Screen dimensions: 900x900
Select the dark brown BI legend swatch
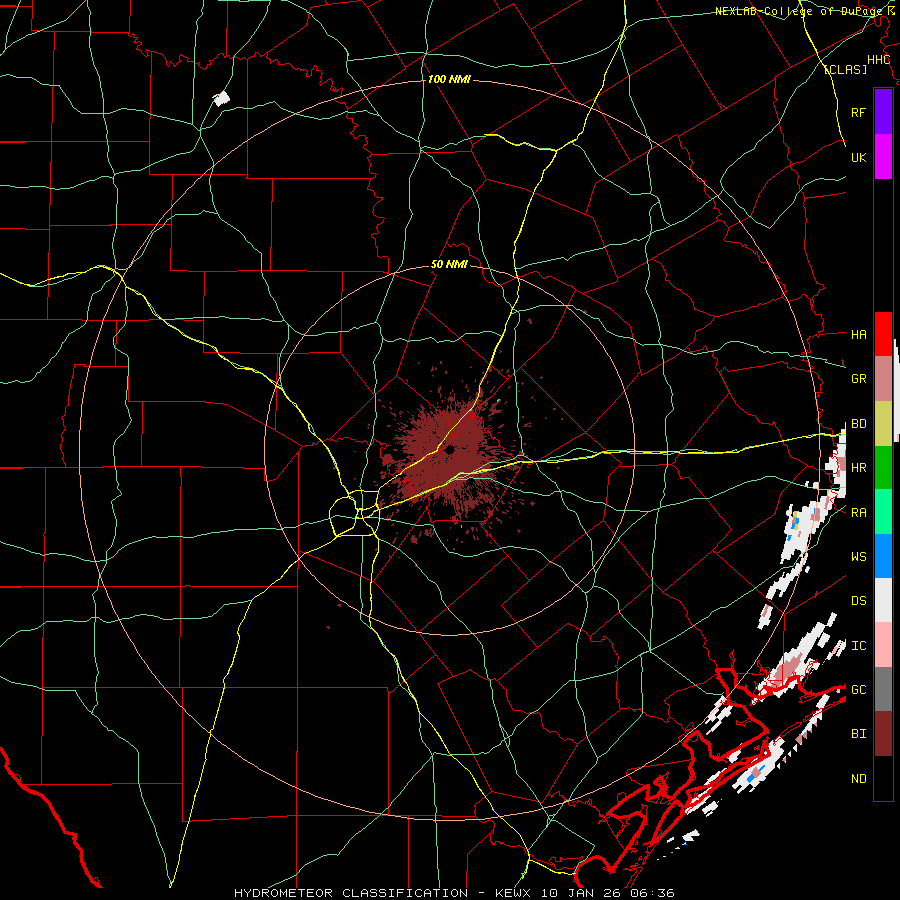(x=883, y=734)
